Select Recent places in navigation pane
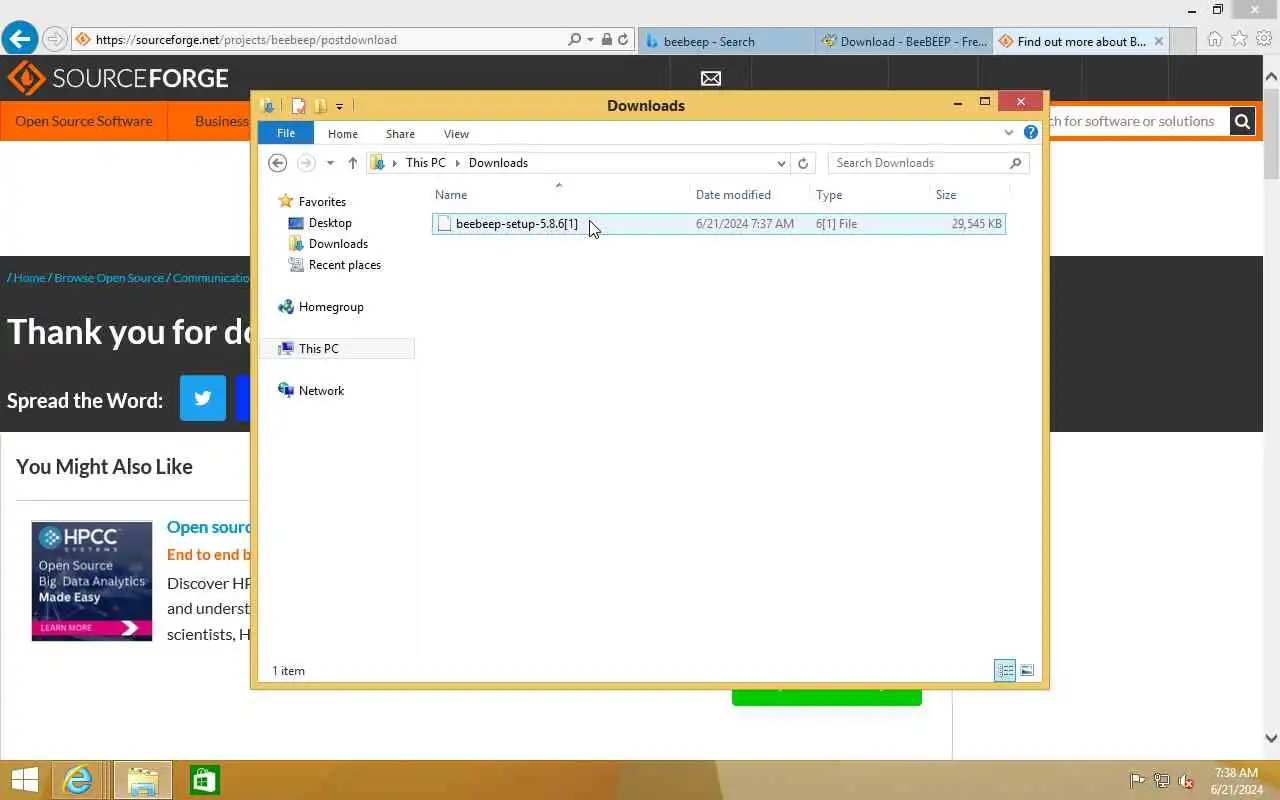The height and width of the screenshot is (800, 1280). coord(344,265)
